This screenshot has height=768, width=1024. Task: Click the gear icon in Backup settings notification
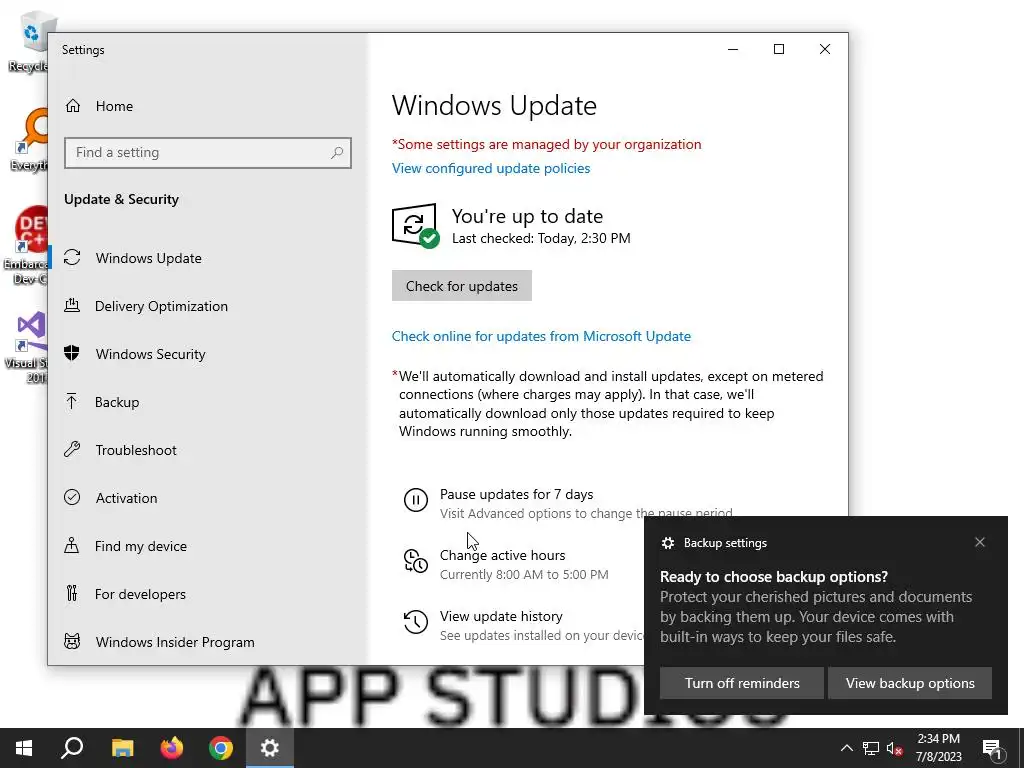click(x=667, y=543)
